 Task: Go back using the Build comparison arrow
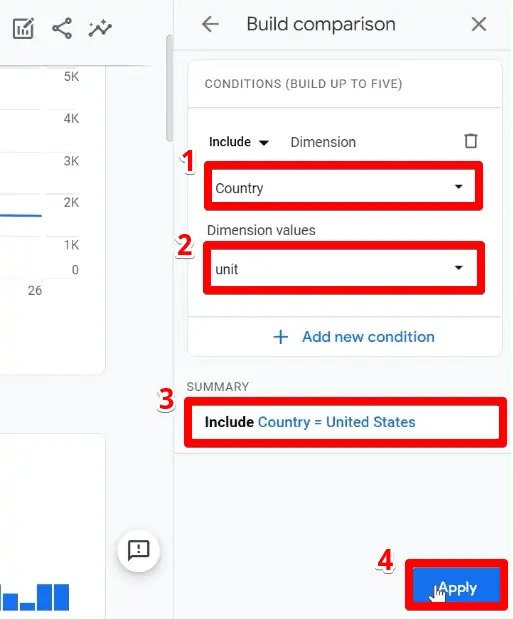point(210,24)
